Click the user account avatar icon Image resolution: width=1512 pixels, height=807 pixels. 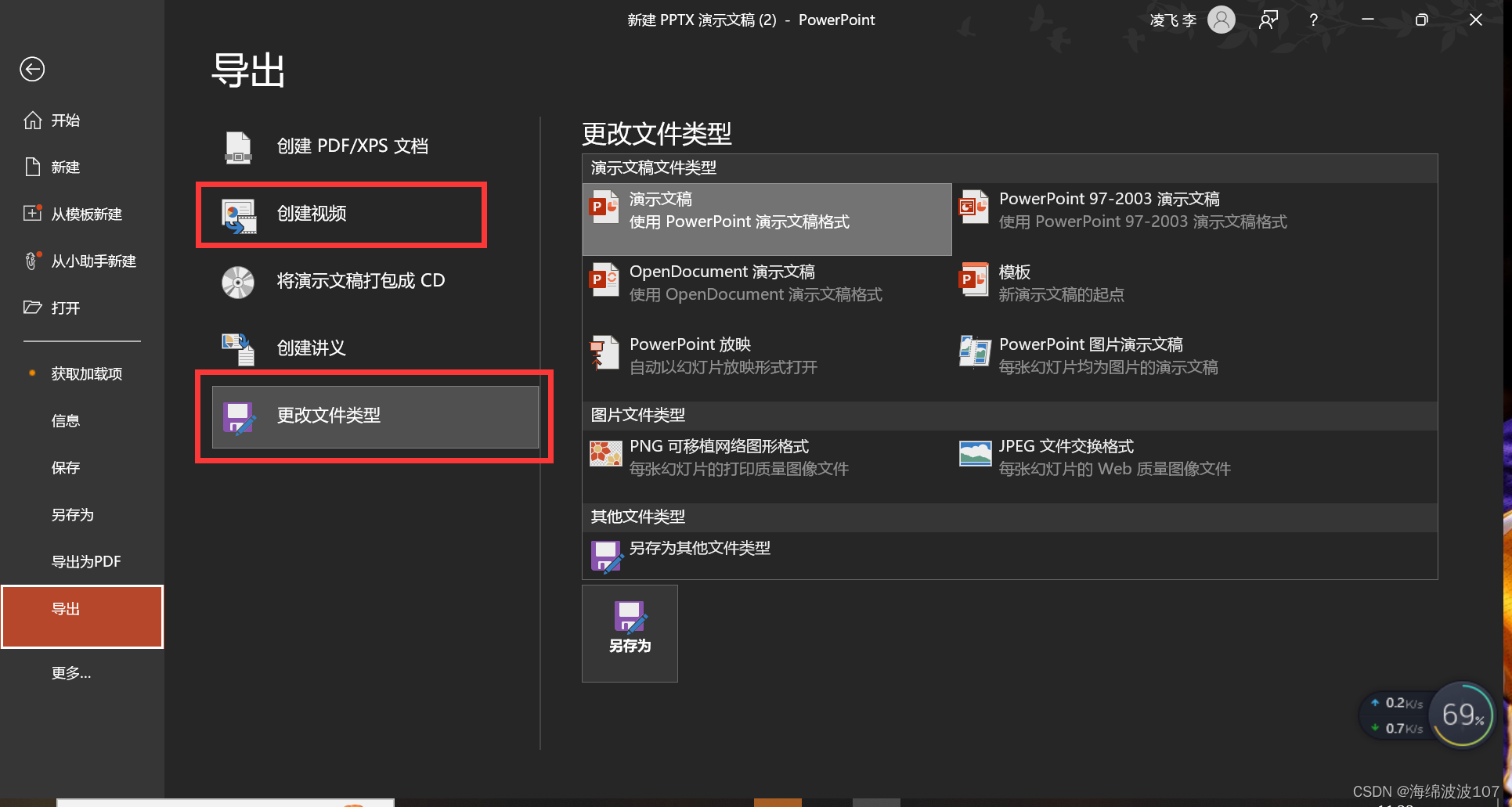1222,20
